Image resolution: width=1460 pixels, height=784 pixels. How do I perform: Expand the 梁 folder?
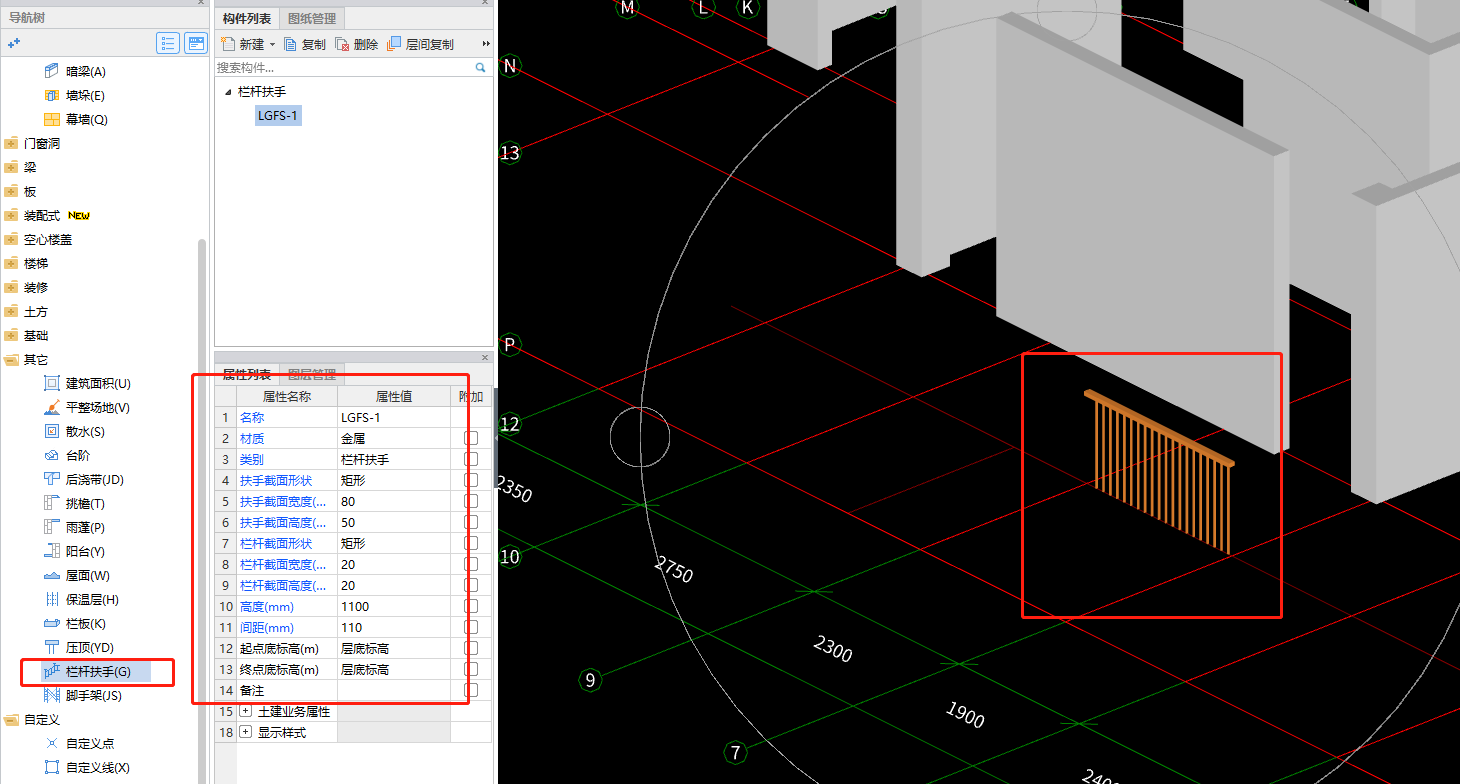tap(11, 167)
